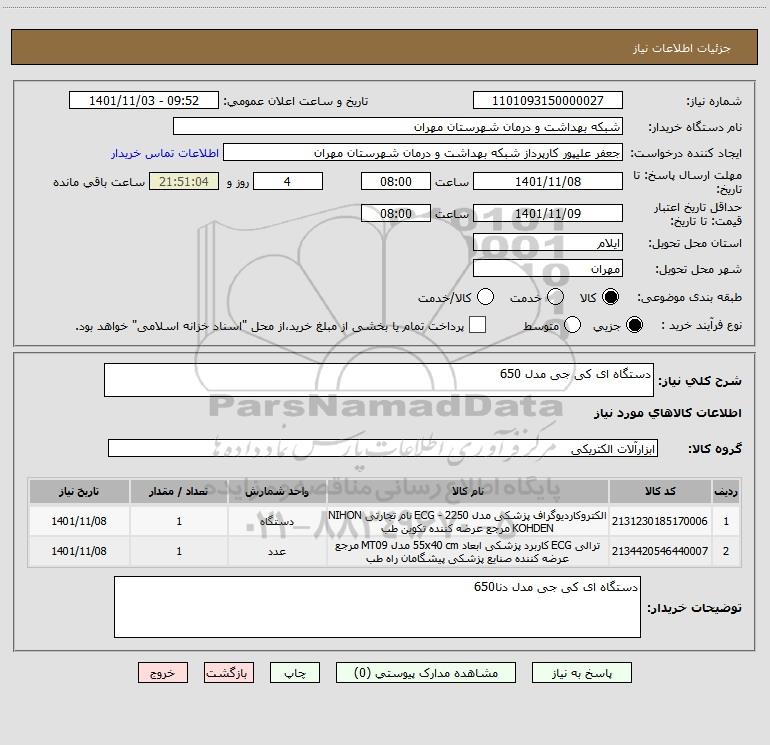Click the کد کالا column header
Viewport: 770px width, 745px height.
pyautogui.click(x=660, y=492)
